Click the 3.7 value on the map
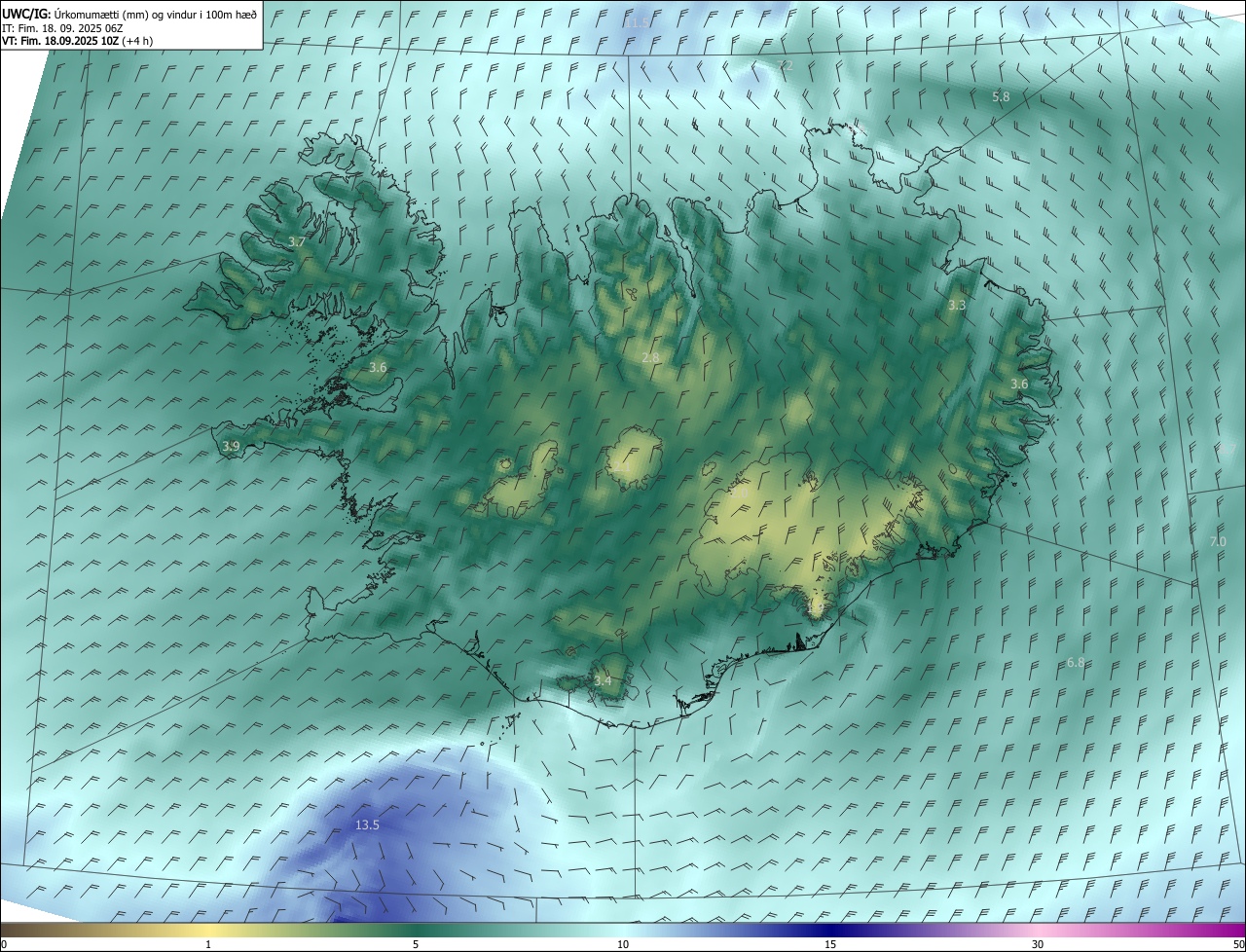The image size is (1246, 952). [x=298, y=242]
